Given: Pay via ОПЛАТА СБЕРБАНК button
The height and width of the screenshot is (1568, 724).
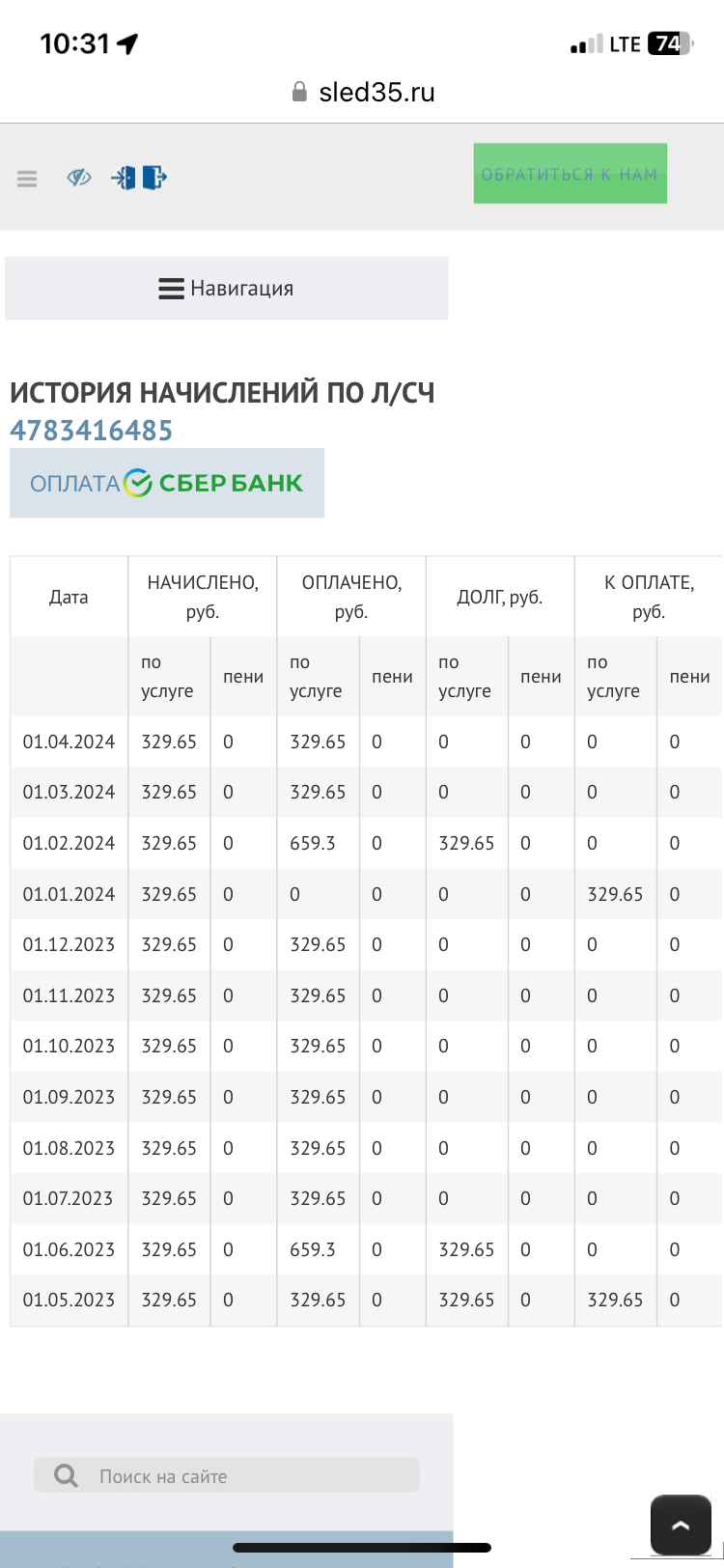Looking at the screenshot, I should (x=167, y=483).
